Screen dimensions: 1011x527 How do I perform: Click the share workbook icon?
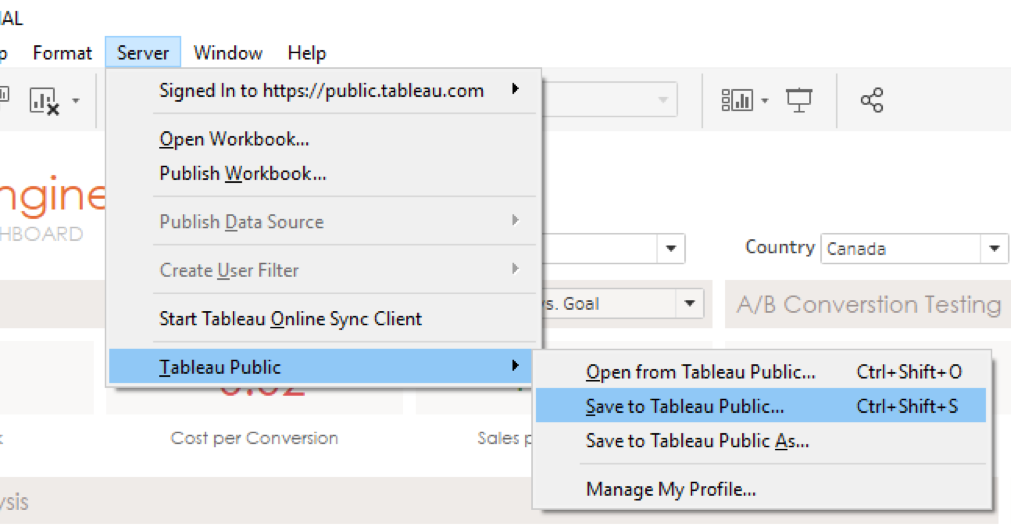871,100
